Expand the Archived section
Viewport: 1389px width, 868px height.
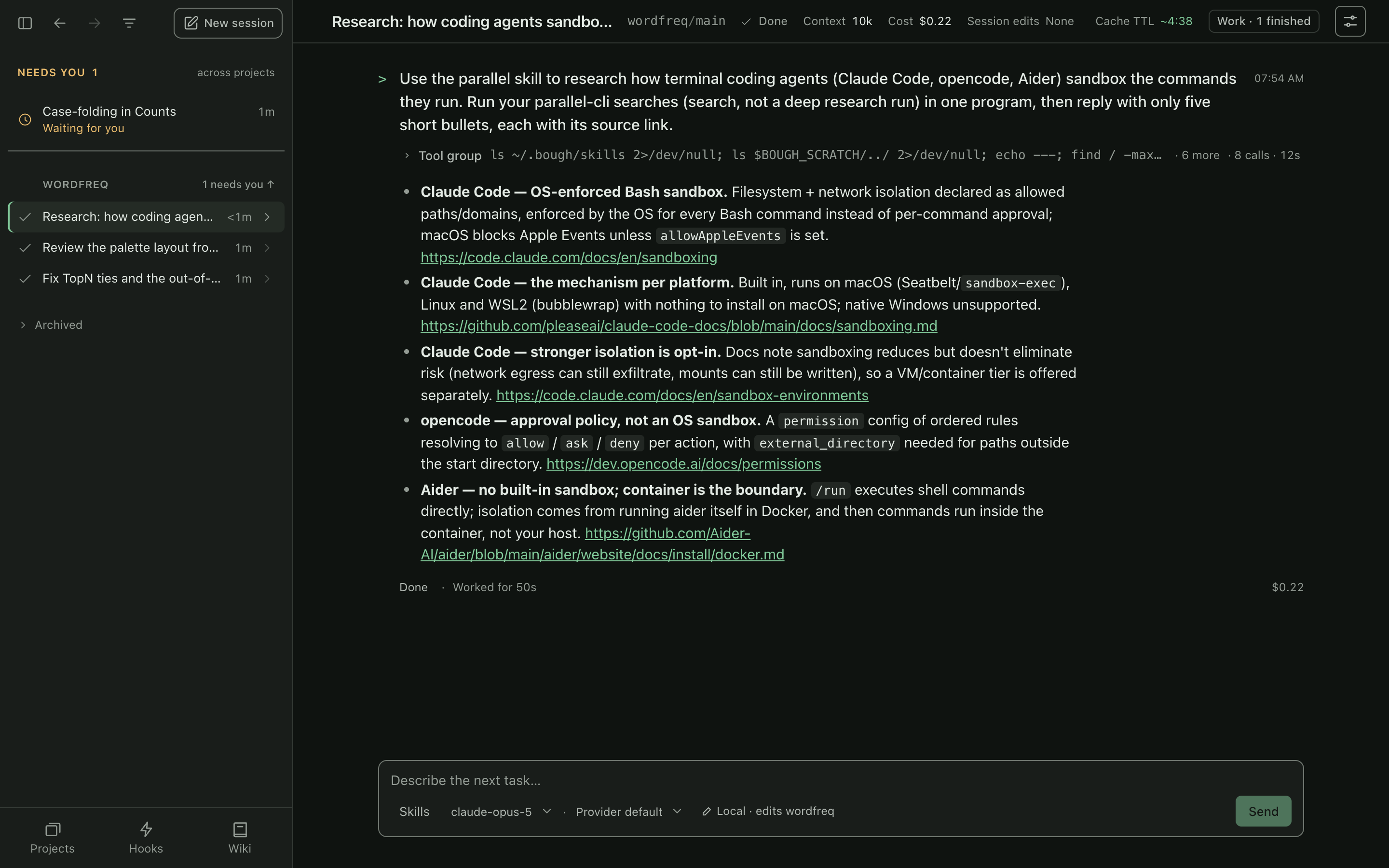pos(51,325)
